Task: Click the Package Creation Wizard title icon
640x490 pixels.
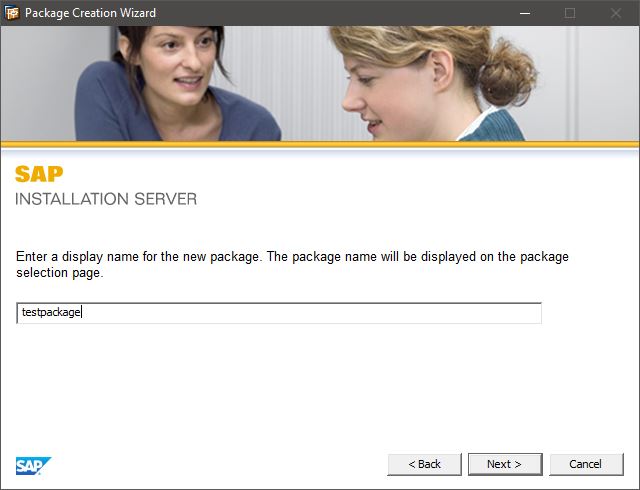Action: (11, 13)
